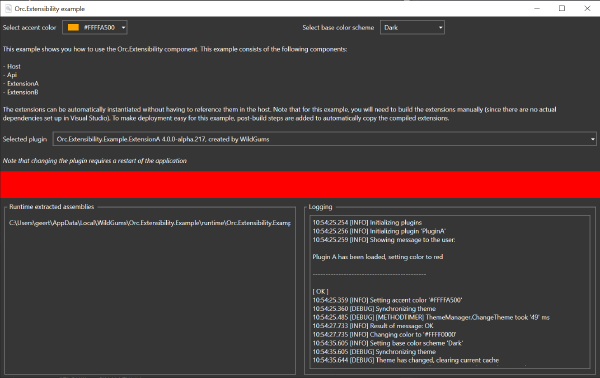Image resolution: width=600 pixels, height=378 pixels.
Task: Click the red plugin color banner
Action: click(x=300, y=184)
